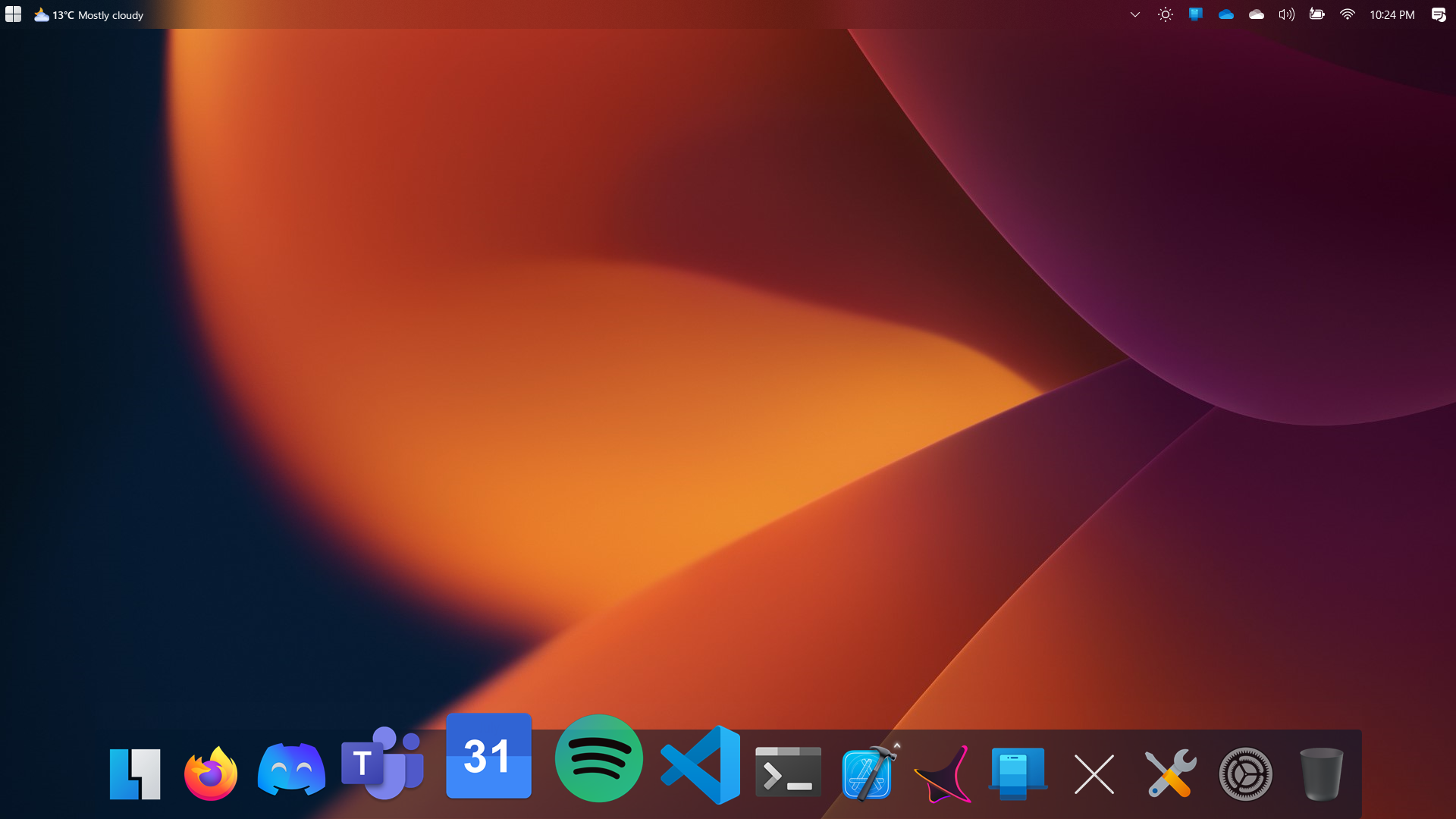Expand the hidden tray icons chevron
Image resolution: width=1456 pixels, height=819 pixels.
click(x=1135, y=14)
